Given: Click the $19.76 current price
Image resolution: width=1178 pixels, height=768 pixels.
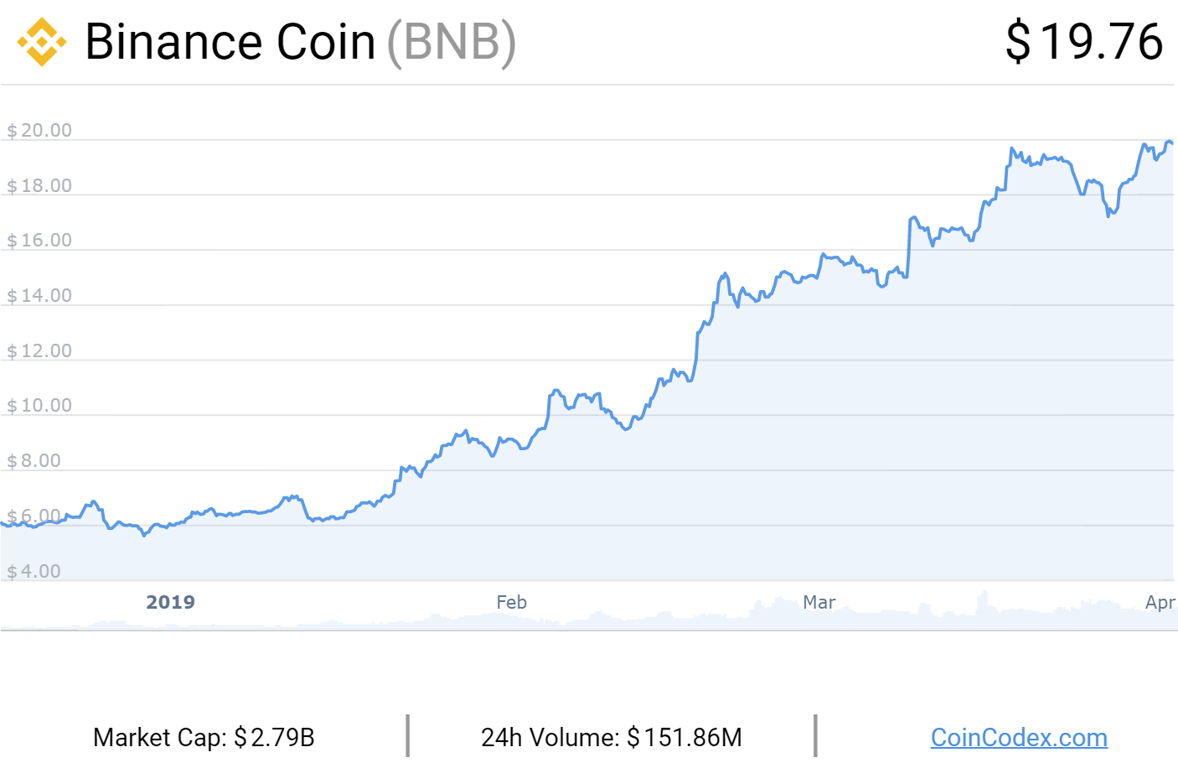Looking at the screenshot, I should point(1084,42).
